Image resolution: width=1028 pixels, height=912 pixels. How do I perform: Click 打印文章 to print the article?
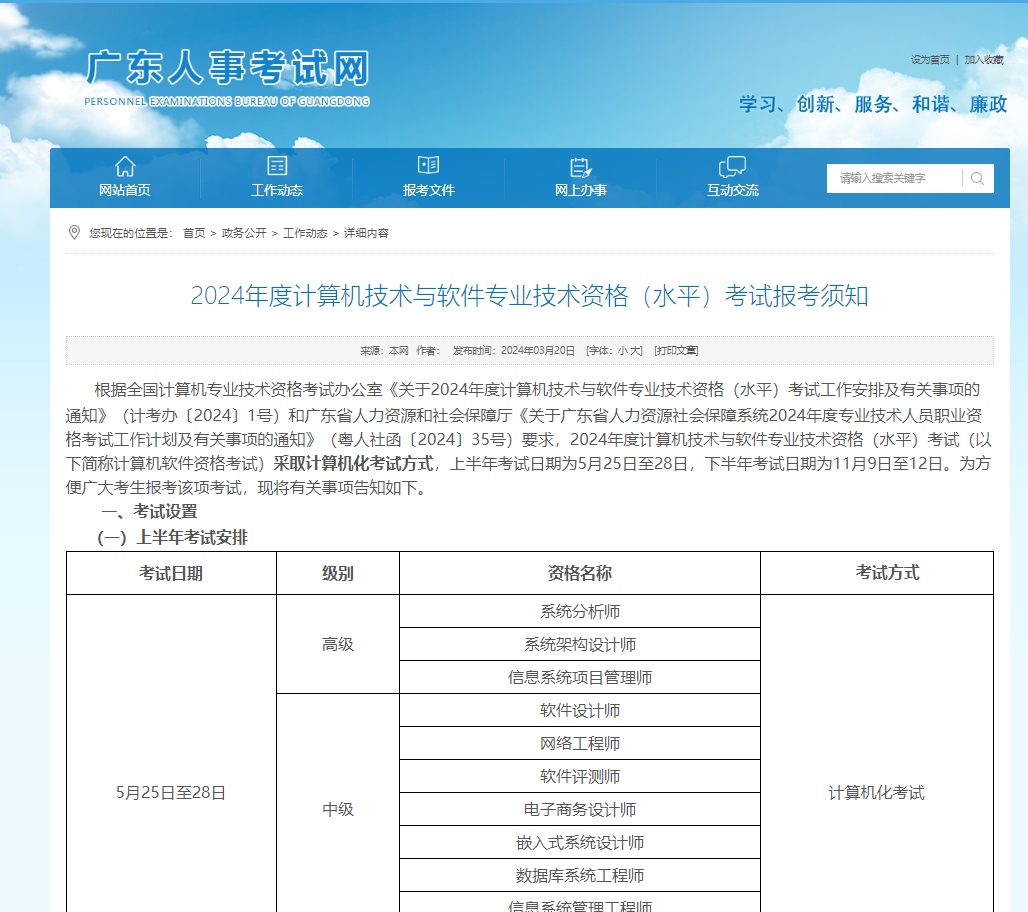pos(677,349)
